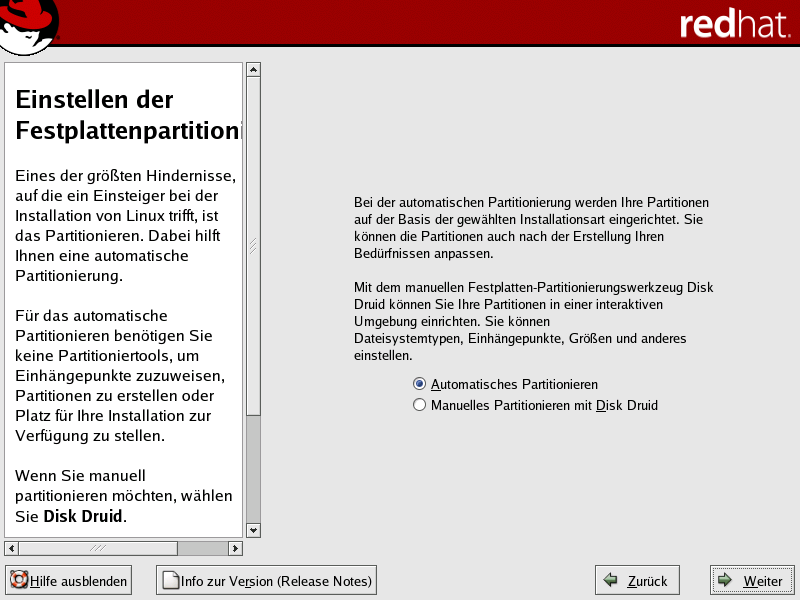
Task: Click the pane divider grip beside help panel
Action: [x=253, y=245]
